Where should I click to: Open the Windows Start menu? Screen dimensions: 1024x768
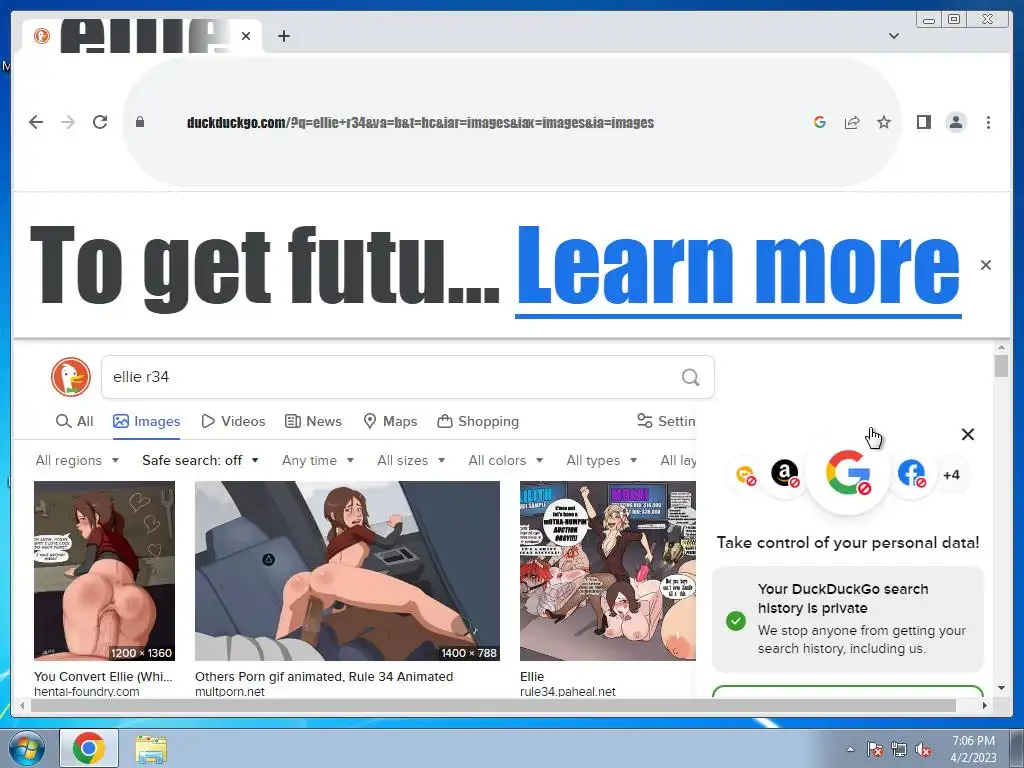pyautogui.click(x=26, y=748)
